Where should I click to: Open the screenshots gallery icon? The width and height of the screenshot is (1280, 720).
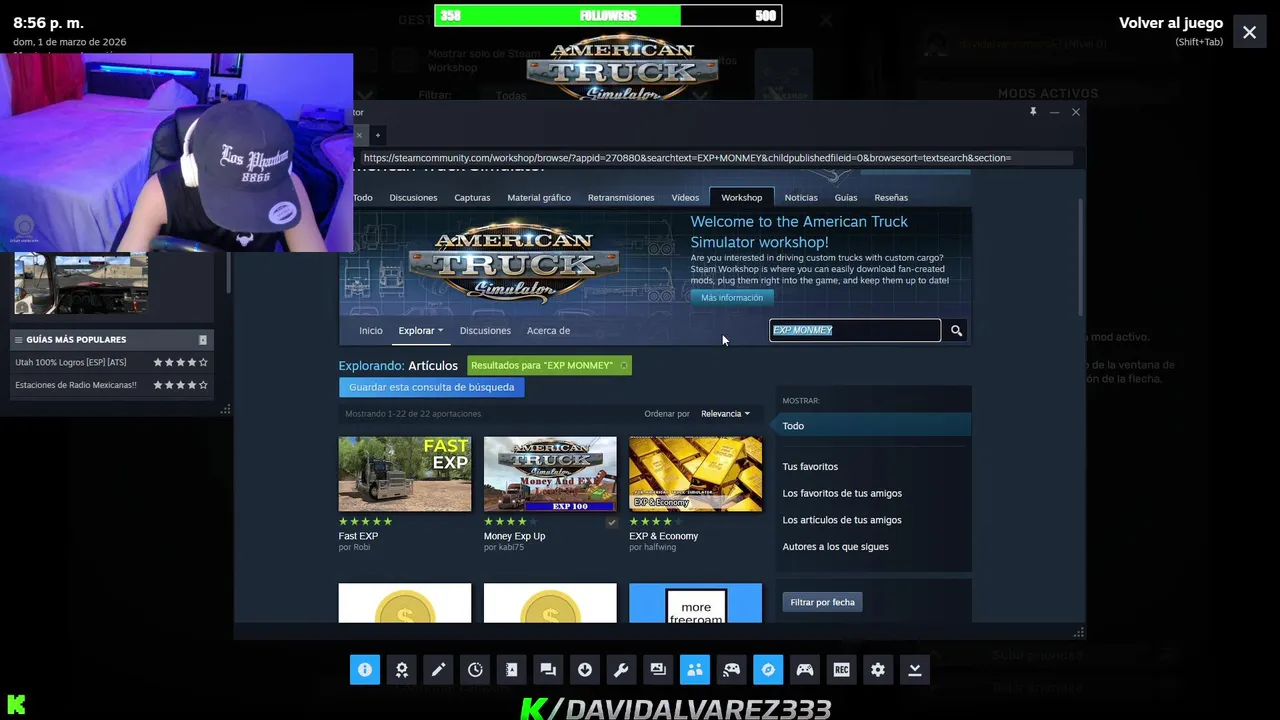pyautogui.click(x=658, y=670)
